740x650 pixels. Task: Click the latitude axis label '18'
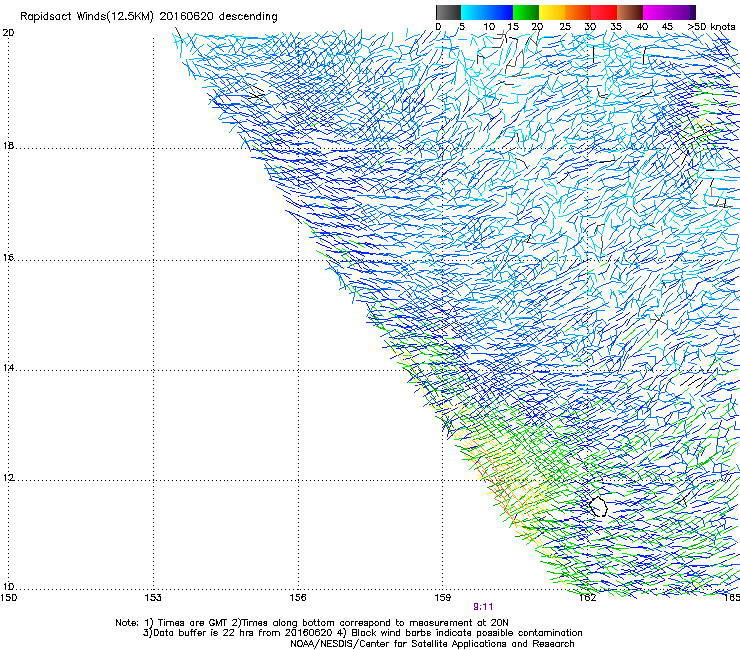point(8,146)
